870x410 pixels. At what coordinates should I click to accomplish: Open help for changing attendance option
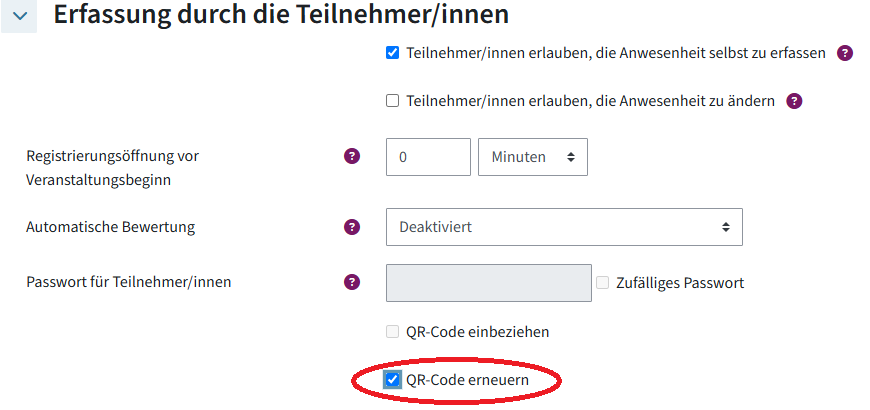(795, 100)
